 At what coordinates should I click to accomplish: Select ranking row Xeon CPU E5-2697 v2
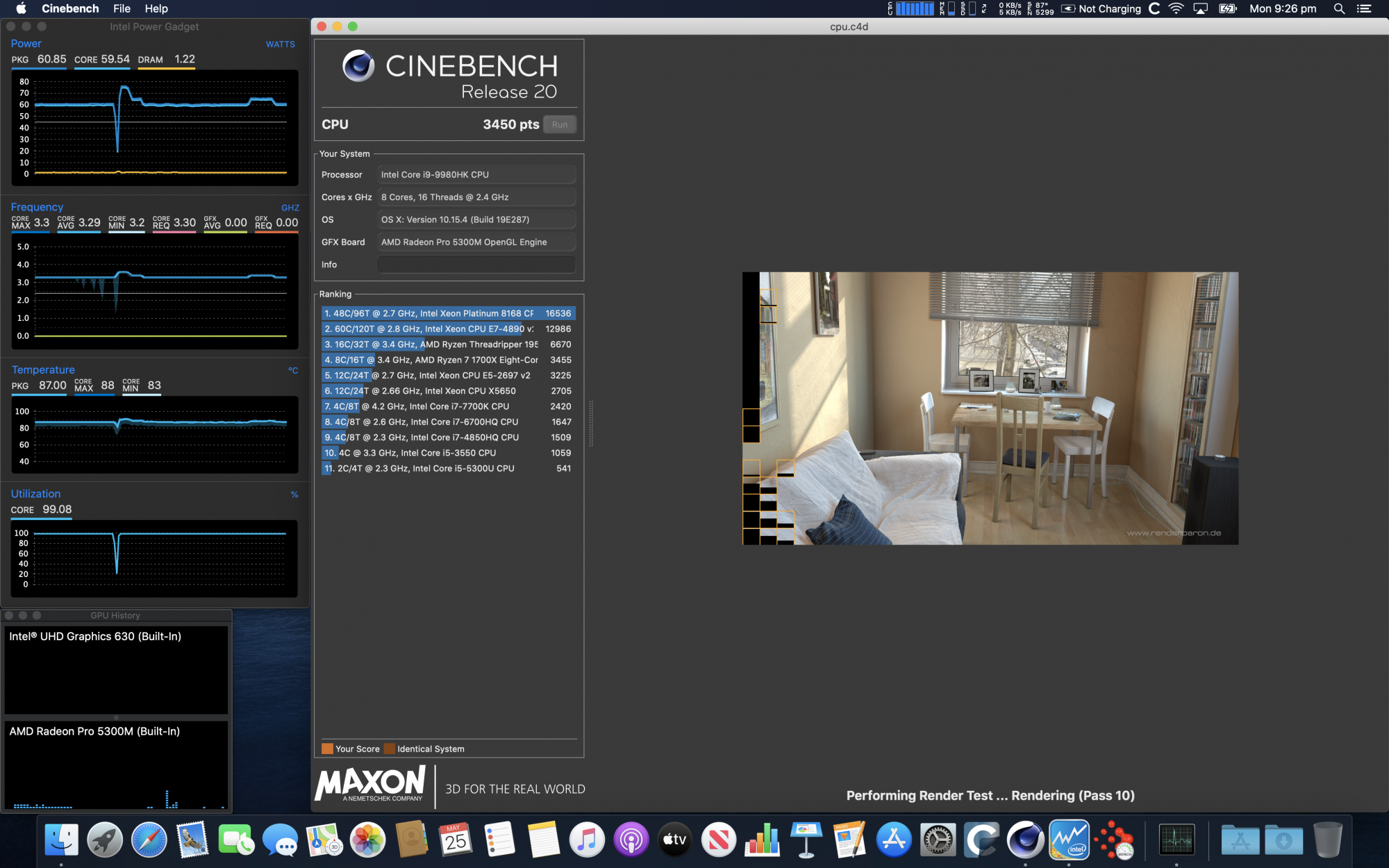point(449,375)
